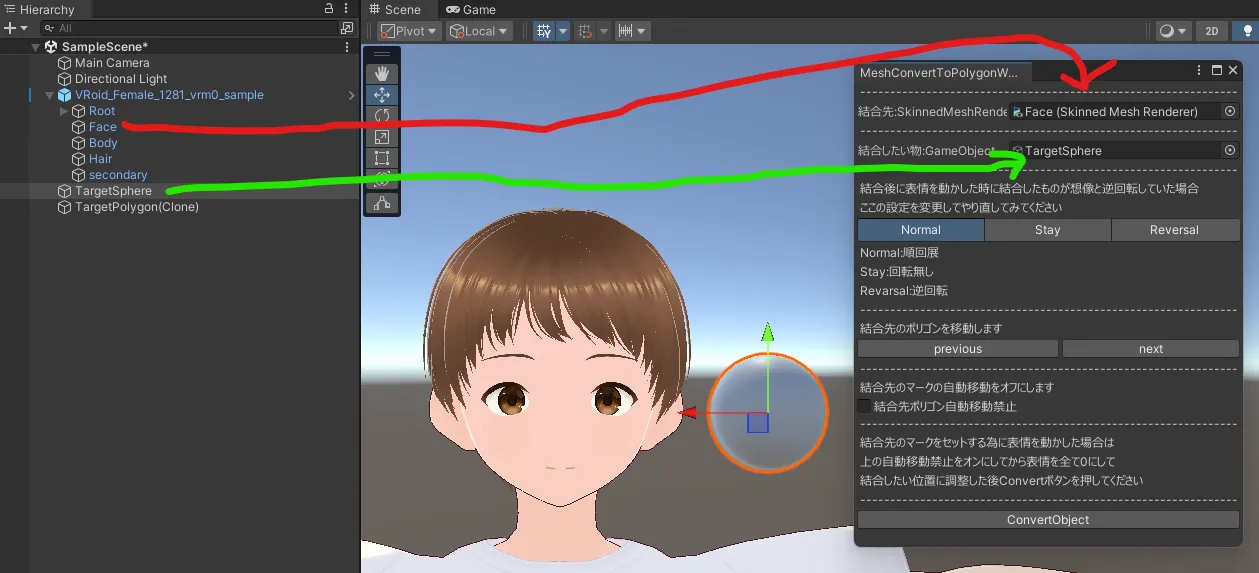The image size is (1259, 573).
Task: Open the Hierarchy panel options menu
Action: click(x=347, y=9)
